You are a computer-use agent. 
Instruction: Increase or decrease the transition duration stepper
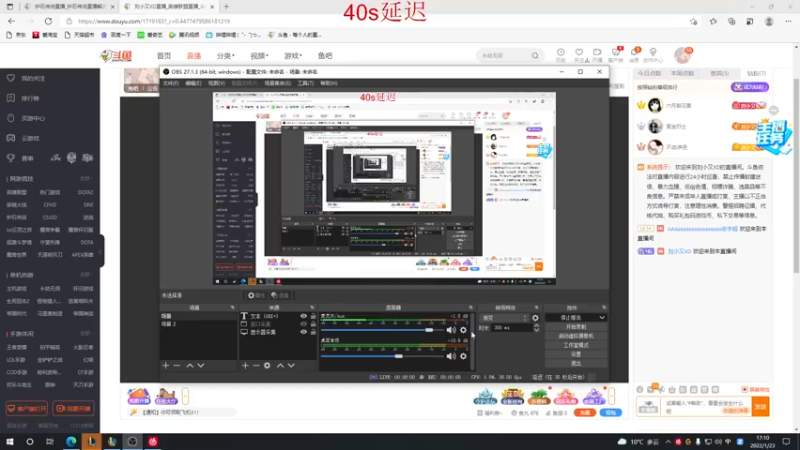pyautogui.click(x=536, y=328)
